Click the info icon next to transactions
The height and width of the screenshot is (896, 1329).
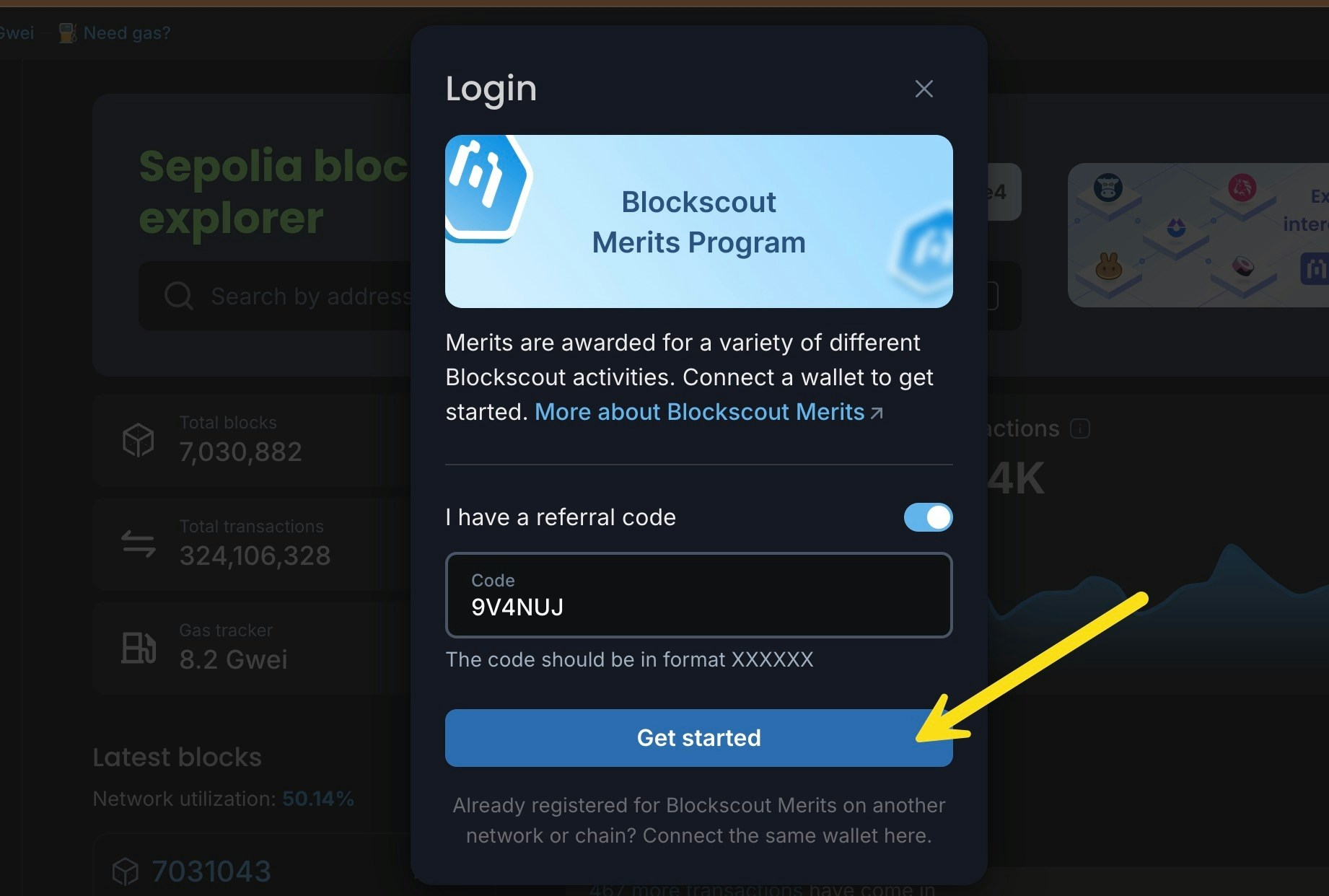1080,429
